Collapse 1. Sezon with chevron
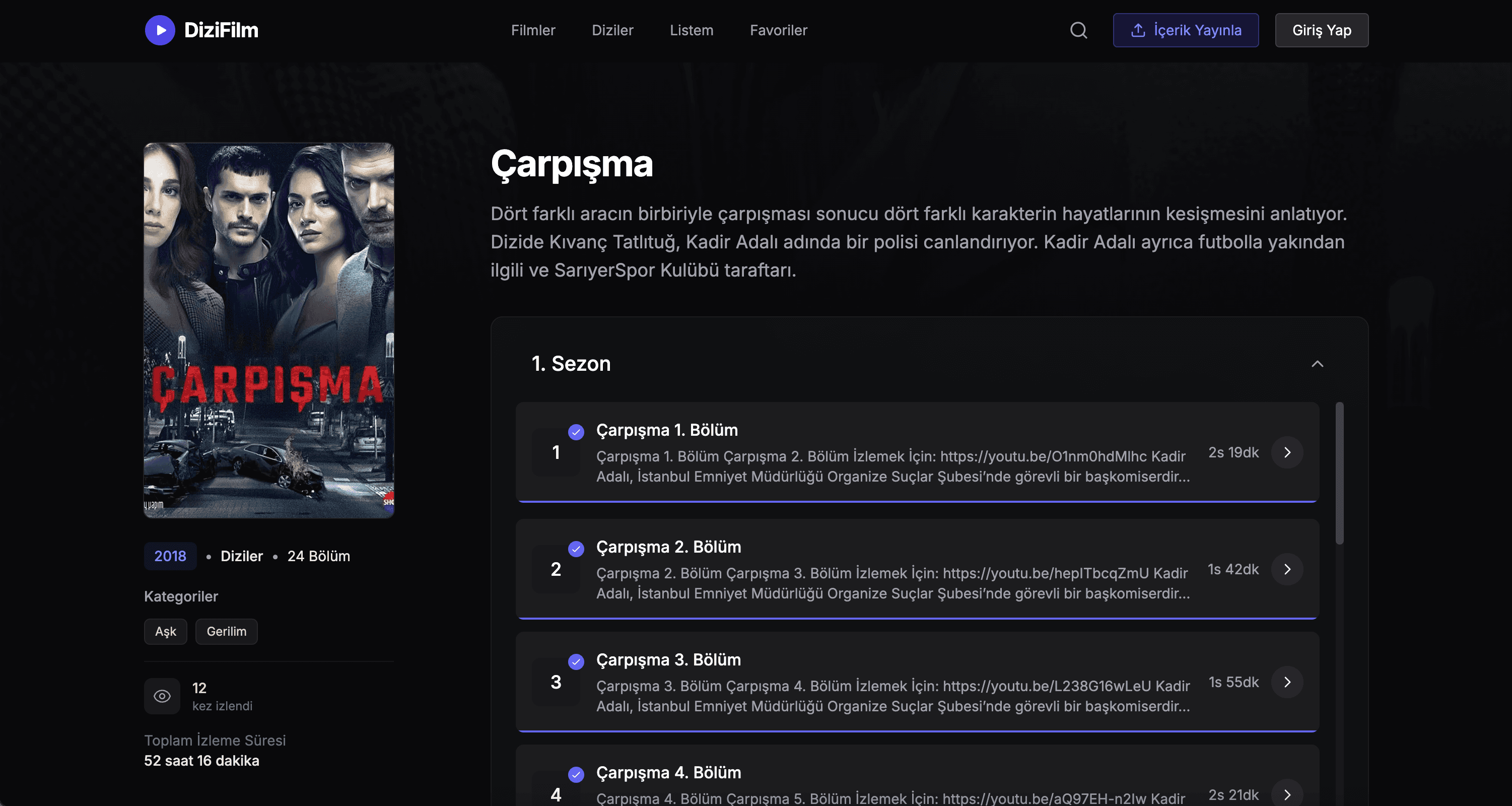Viewport: 1512px width, 806px height. pyautogui.click(x=1317, y=363)
